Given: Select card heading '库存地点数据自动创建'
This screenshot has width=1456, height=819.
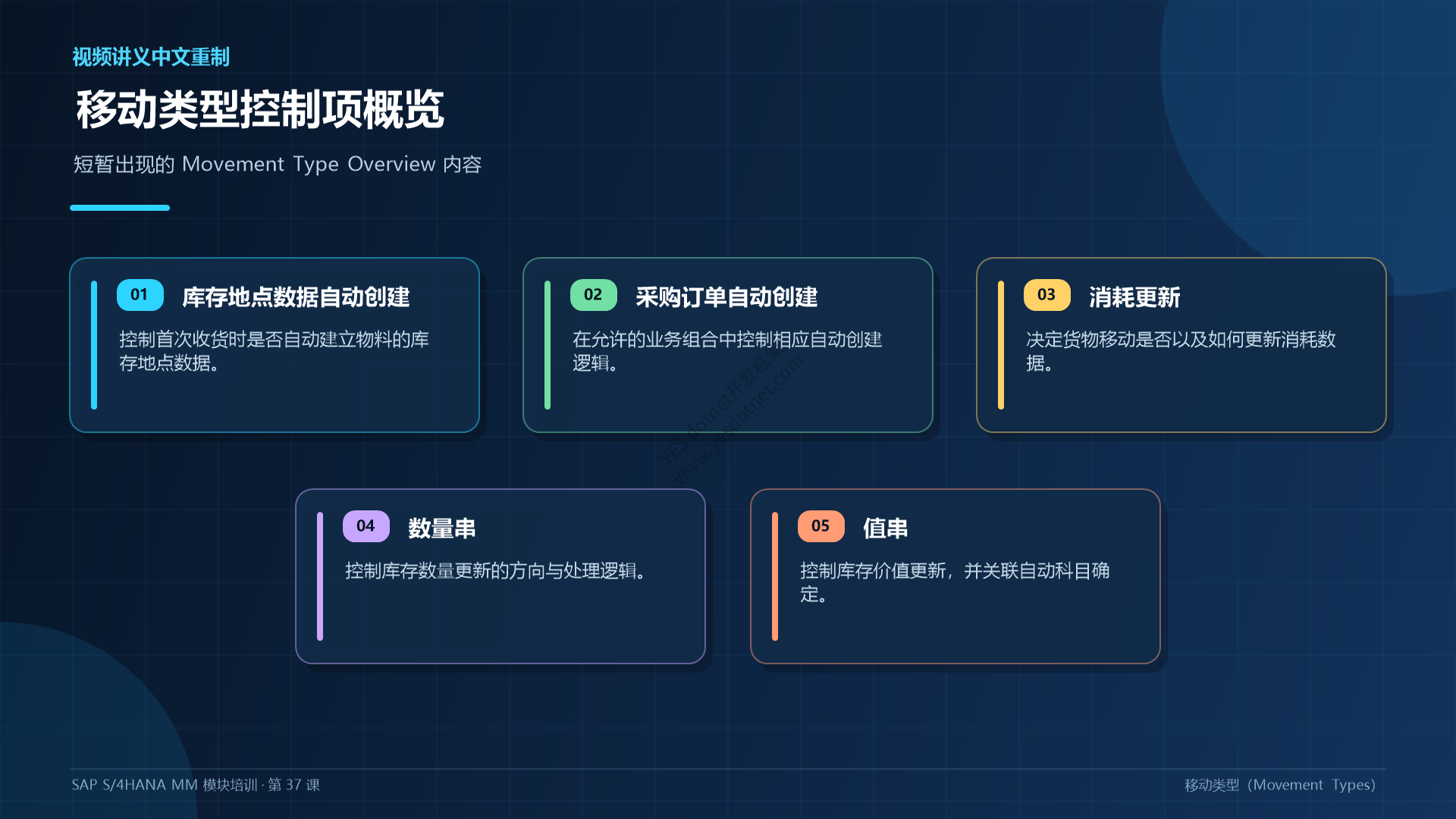Looking at the screenshot, I should click(x=296, y=297).
